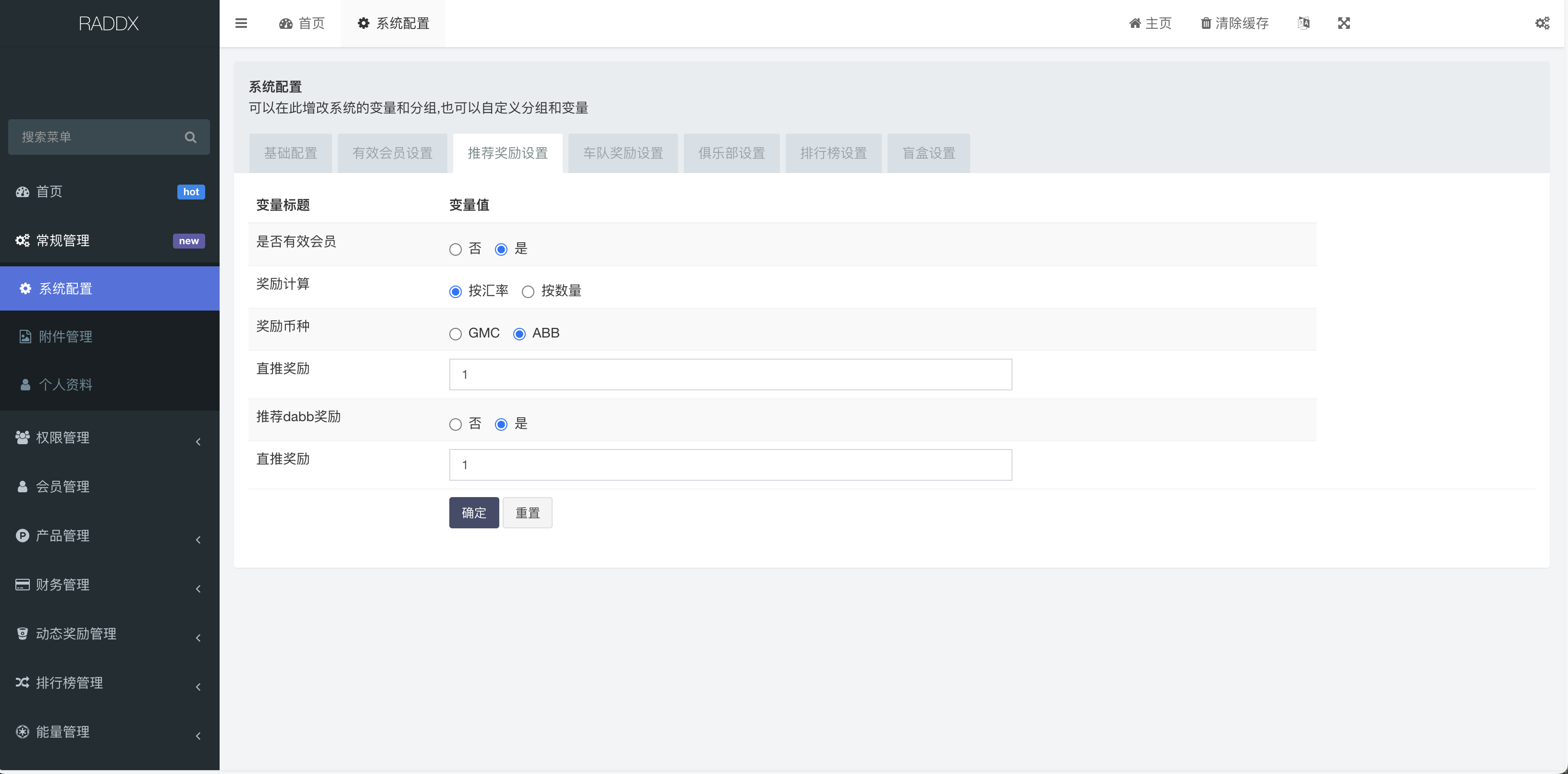The width and height of the screenshot is (1568, 774).
Task: Expand the 权限管理 menu
Action: coord(61,437)
